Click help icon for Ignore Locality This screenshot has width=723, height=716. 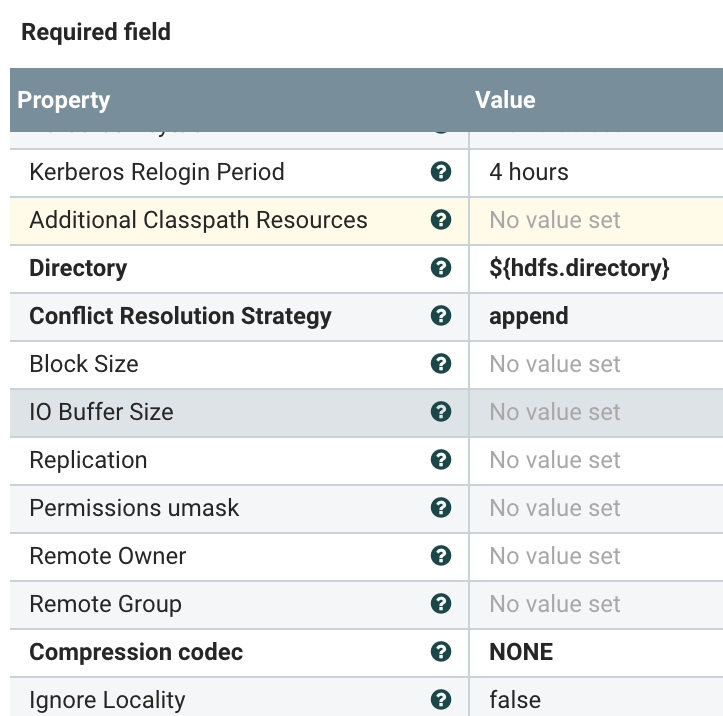(440, 700)
